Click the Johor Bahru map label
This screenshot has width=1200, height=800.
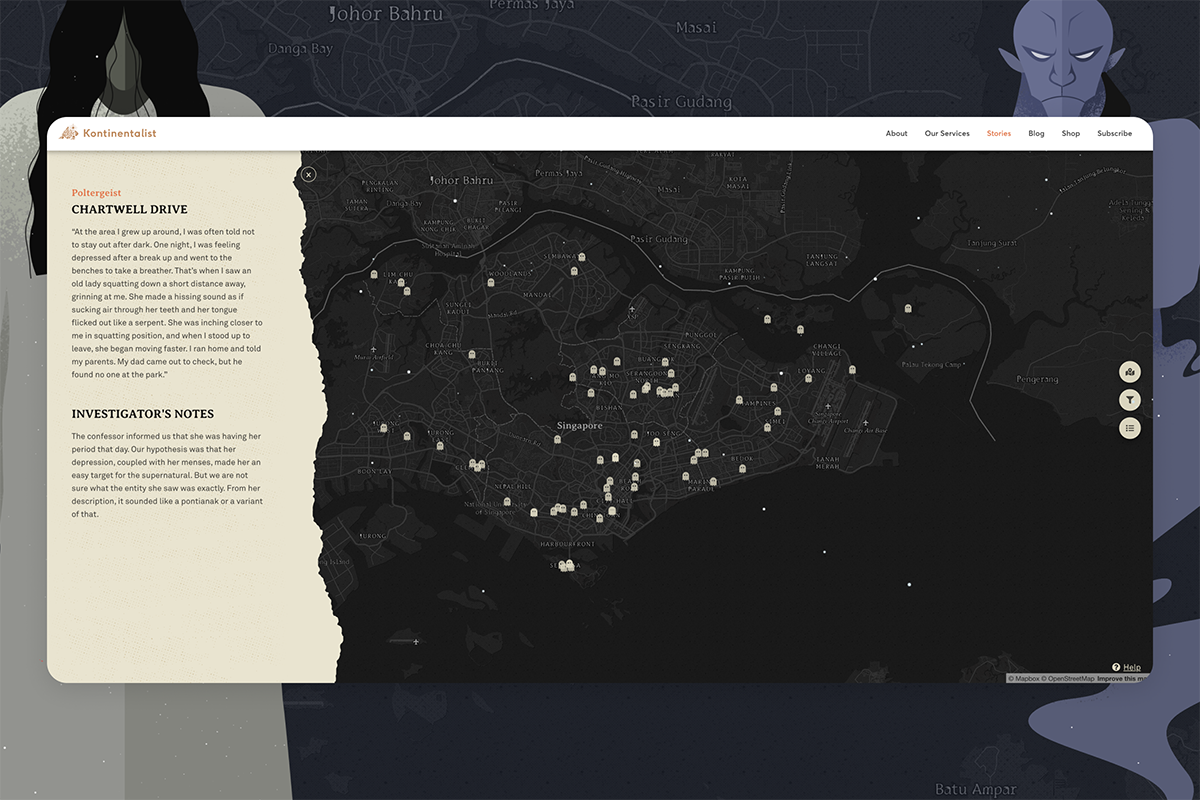(461, 180)
